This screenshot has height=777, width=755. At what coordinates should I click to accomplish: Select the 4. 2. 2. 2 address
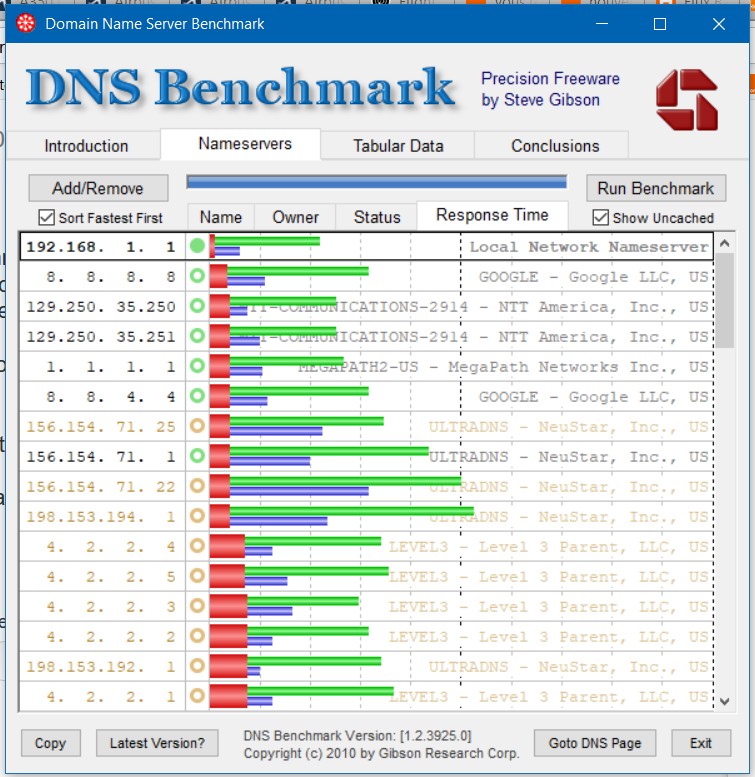point(111,636)
